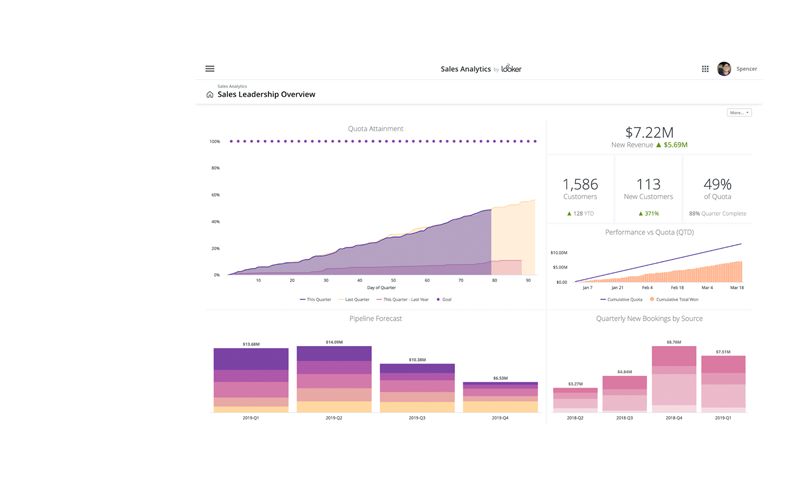Click the $7.22M New Revenue value
The height and width of the screenshot is (490, 795).
[649, 132]
